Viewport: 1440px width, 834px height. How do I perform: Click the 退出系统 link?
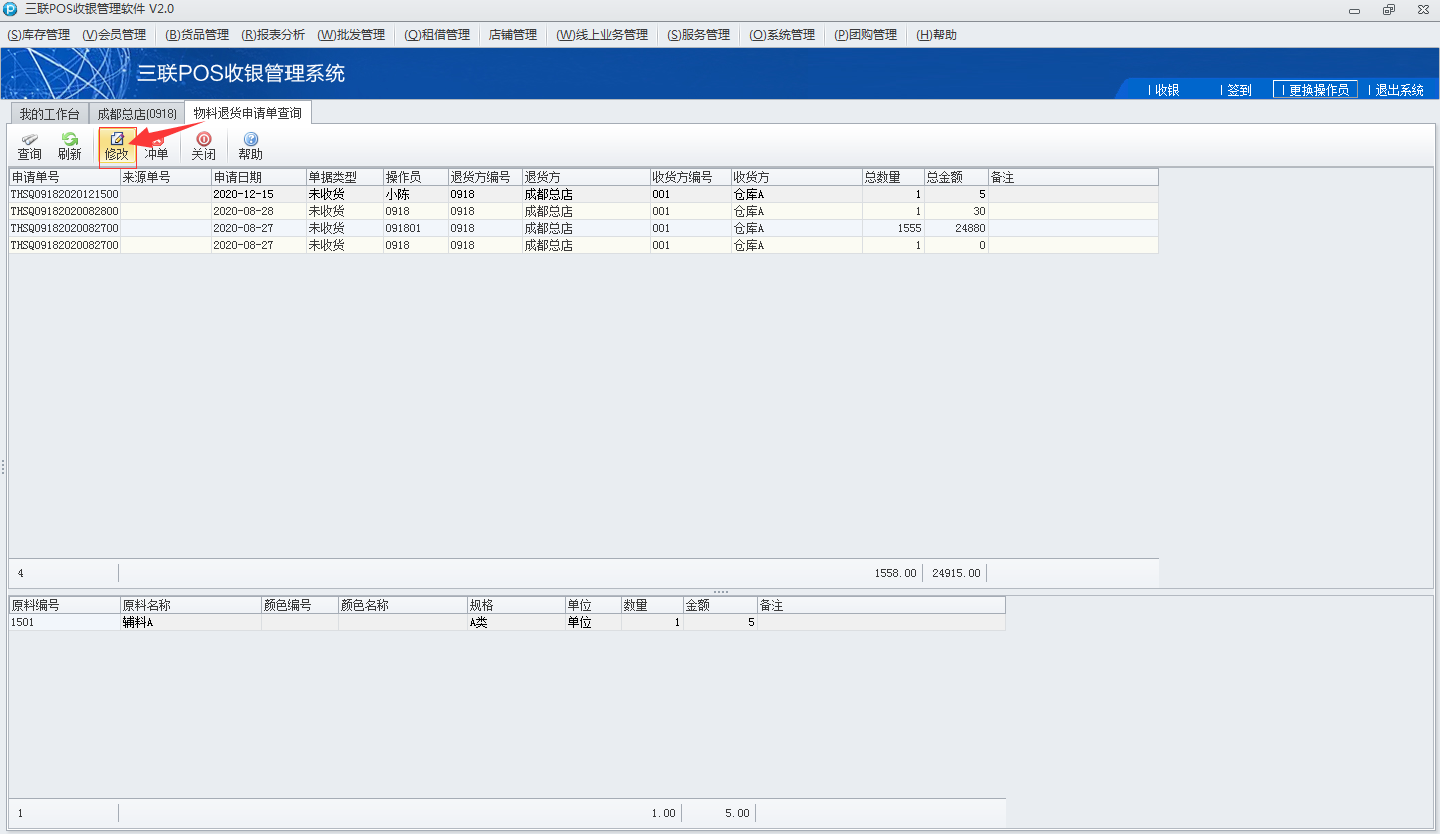(x=1399, y=90)
